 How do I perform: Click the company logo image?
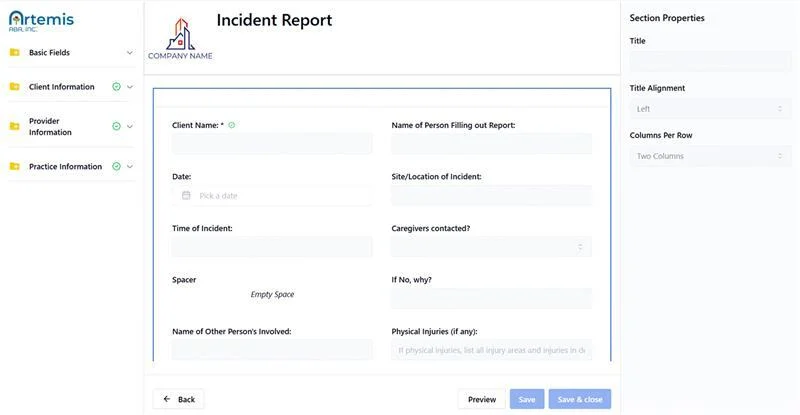(180, 39)
